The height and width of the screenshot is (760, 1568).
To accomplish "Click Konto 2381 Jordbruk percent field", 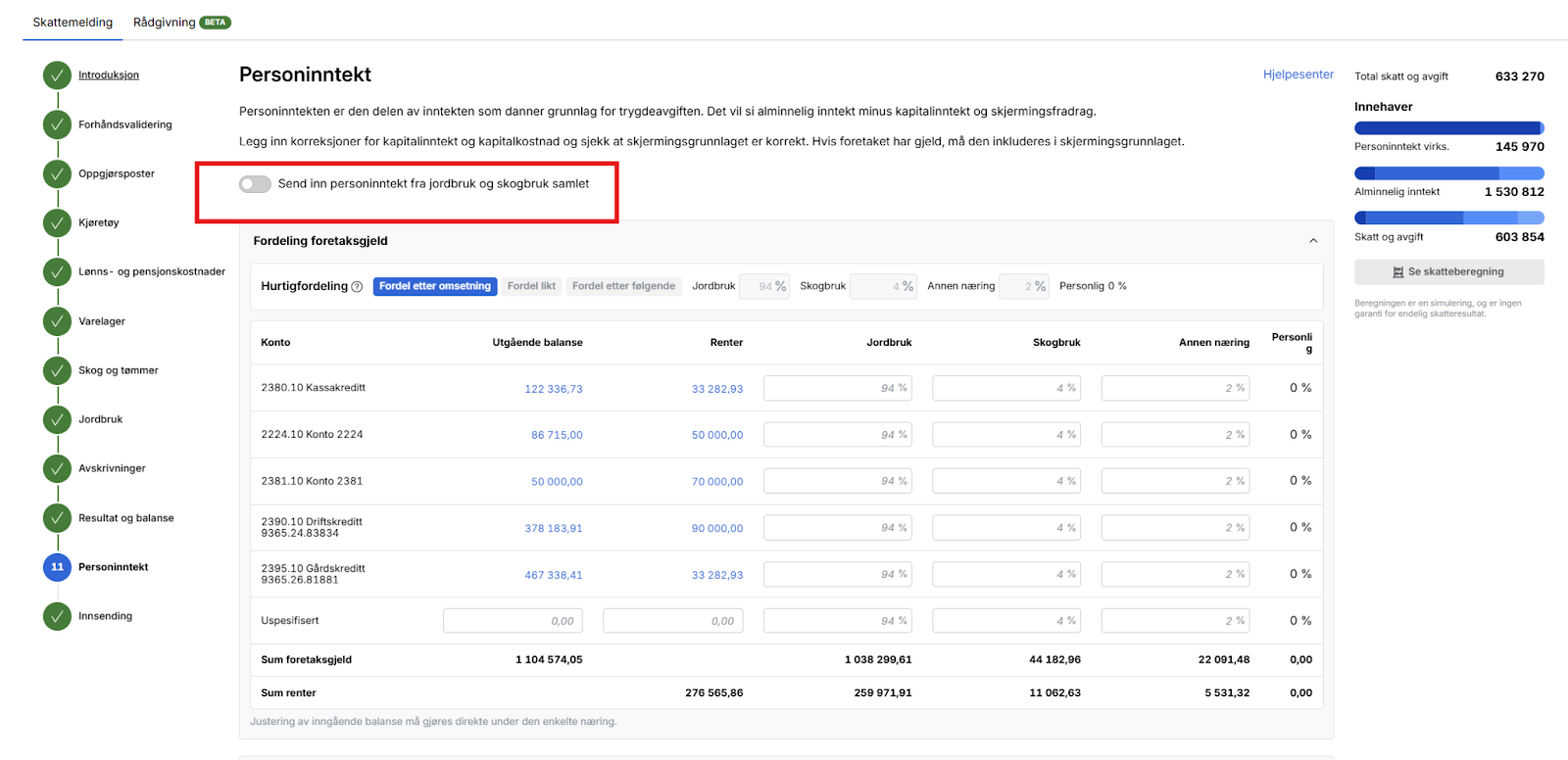I will (x=838, y=481).
